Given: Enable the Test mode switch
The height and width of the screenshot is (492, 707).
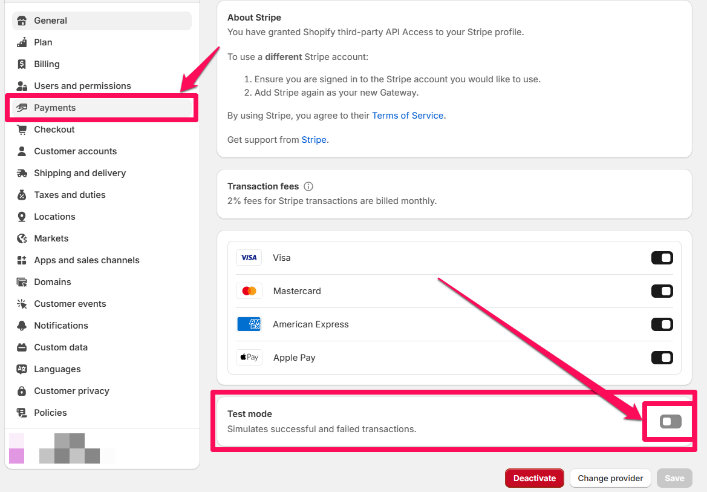Looking at the screenshot, I should point(670,422).
